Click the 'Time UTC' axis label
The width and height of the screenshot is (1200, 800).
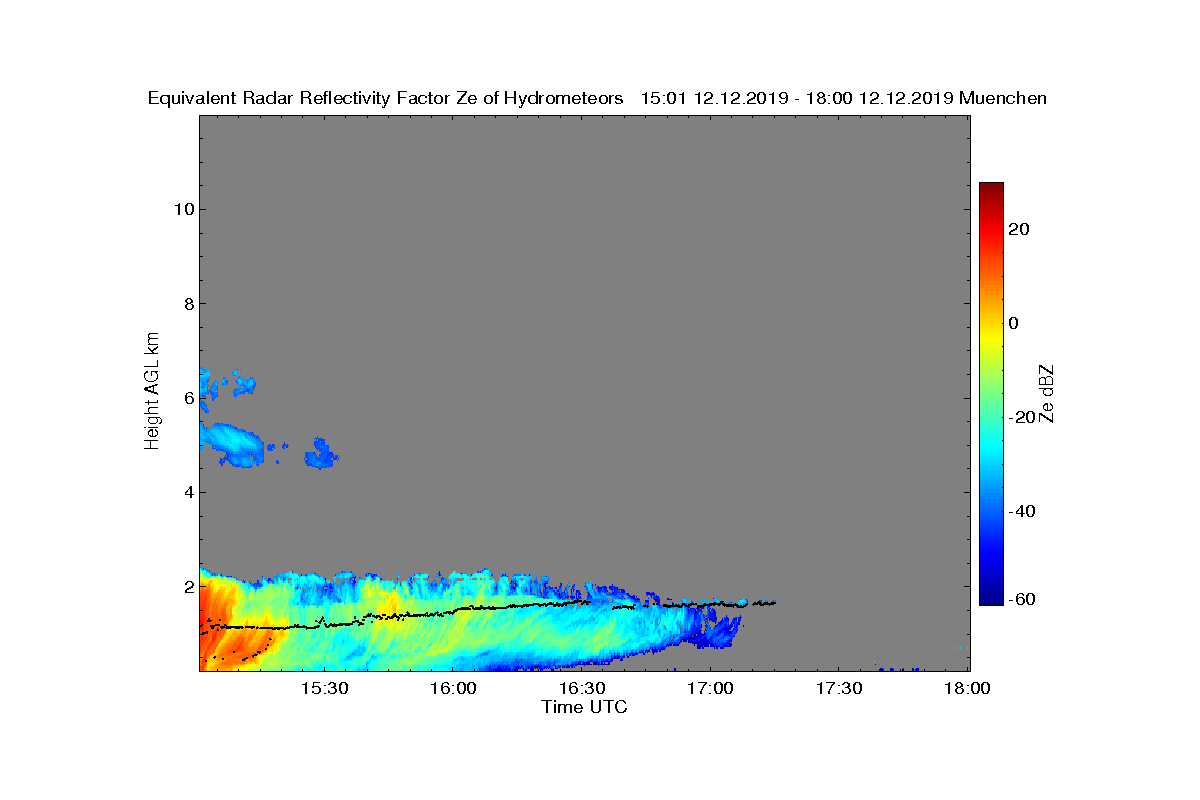[584, 707]
